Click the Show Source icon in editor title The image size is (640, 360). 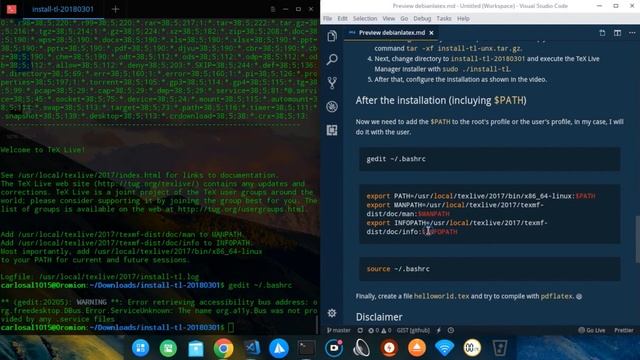[x=602, y=33]
